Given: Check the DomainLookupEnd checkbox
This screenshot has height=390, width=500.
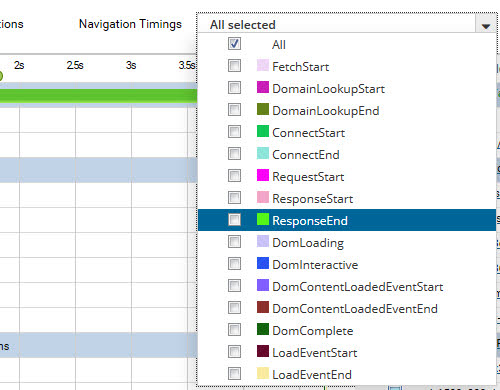Looking at the screenshot, I should [234, 110].
